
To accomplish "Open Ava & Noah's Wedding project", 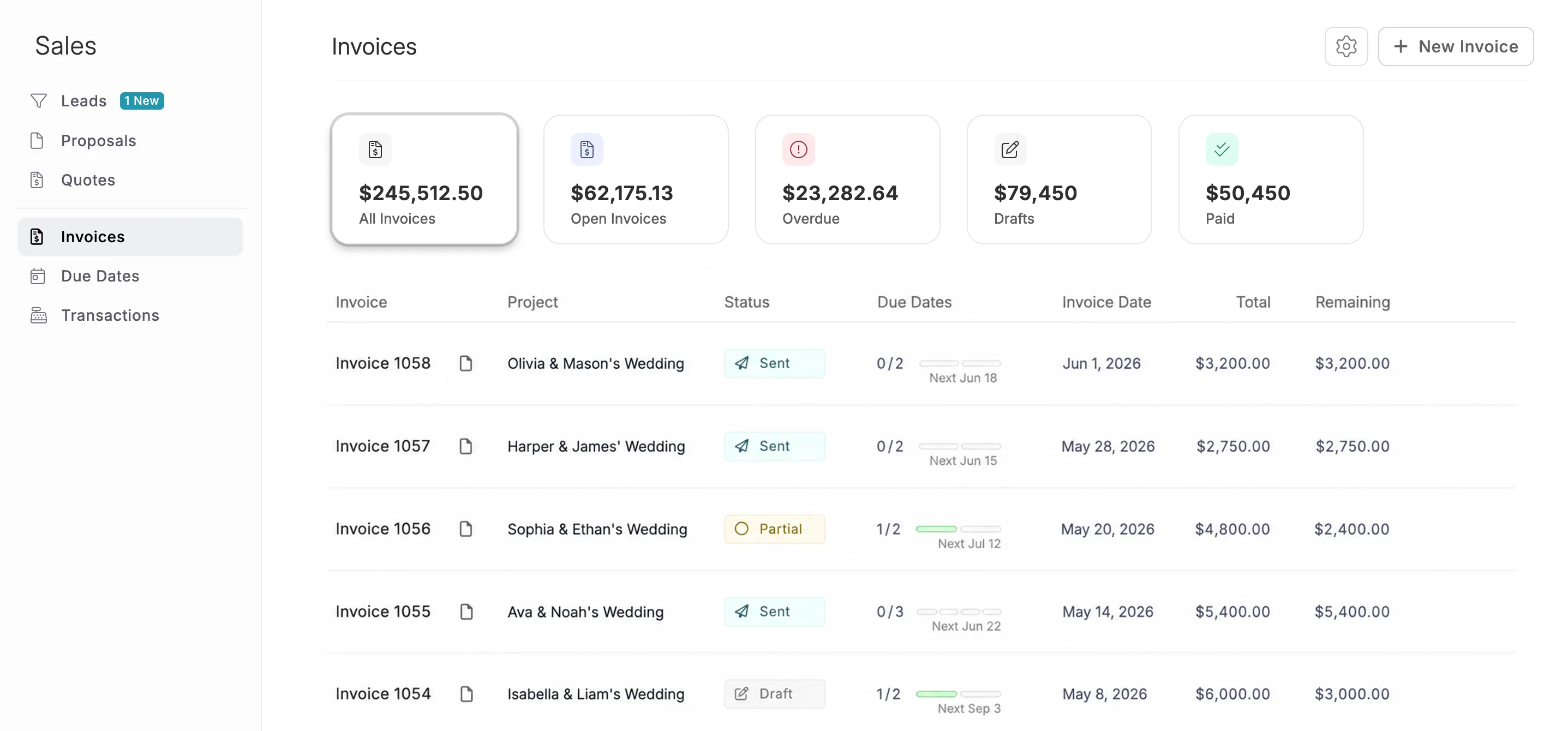I will pos(585,612).
